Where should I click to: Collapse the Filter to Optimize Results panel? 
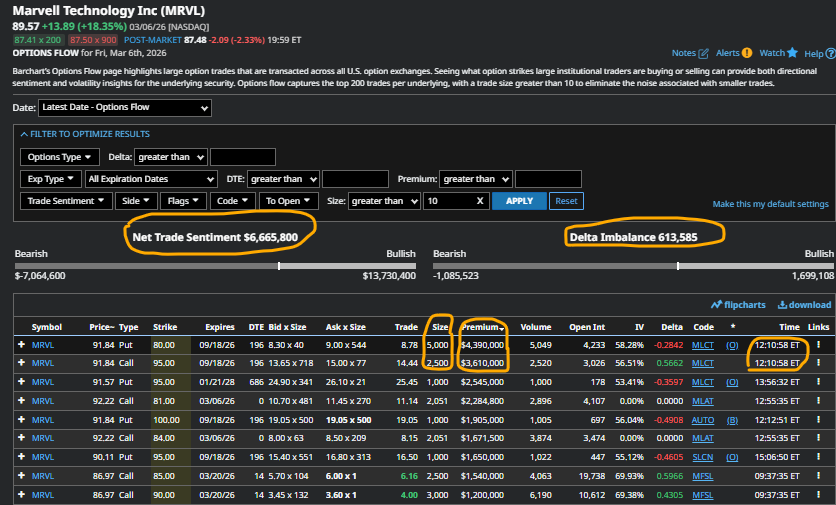tap(85, 134)
